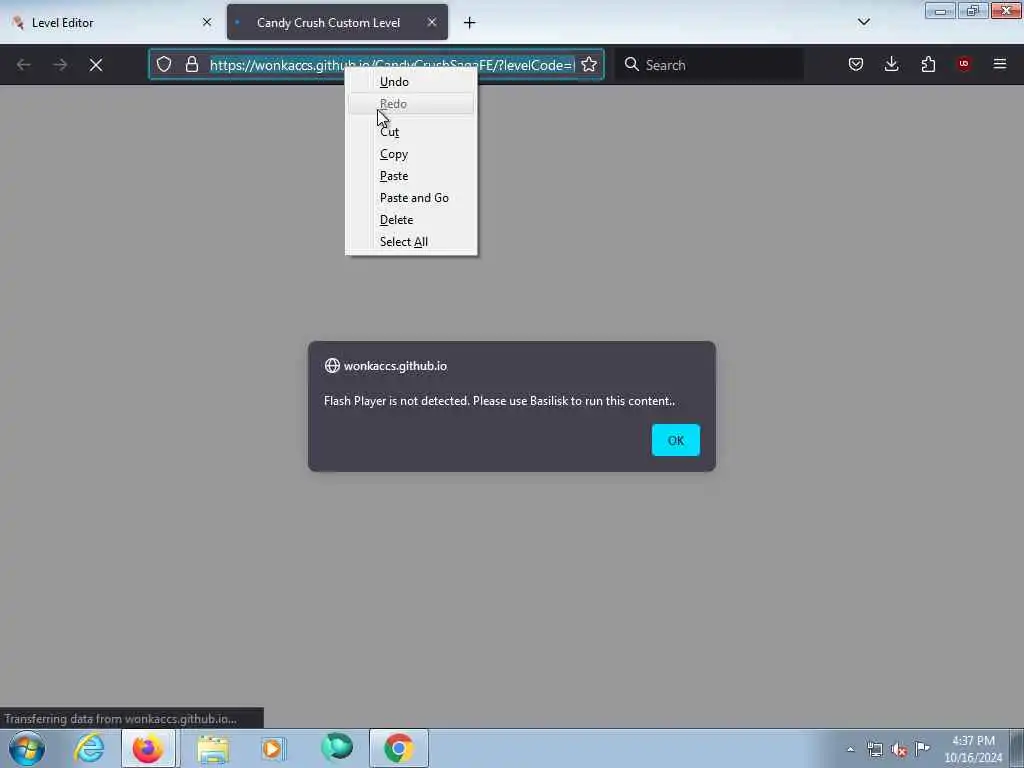The width and height of the screenshot is (1024, 768).
Task: Click the Flash Player not detected message
Action: [x=500, y=401]
